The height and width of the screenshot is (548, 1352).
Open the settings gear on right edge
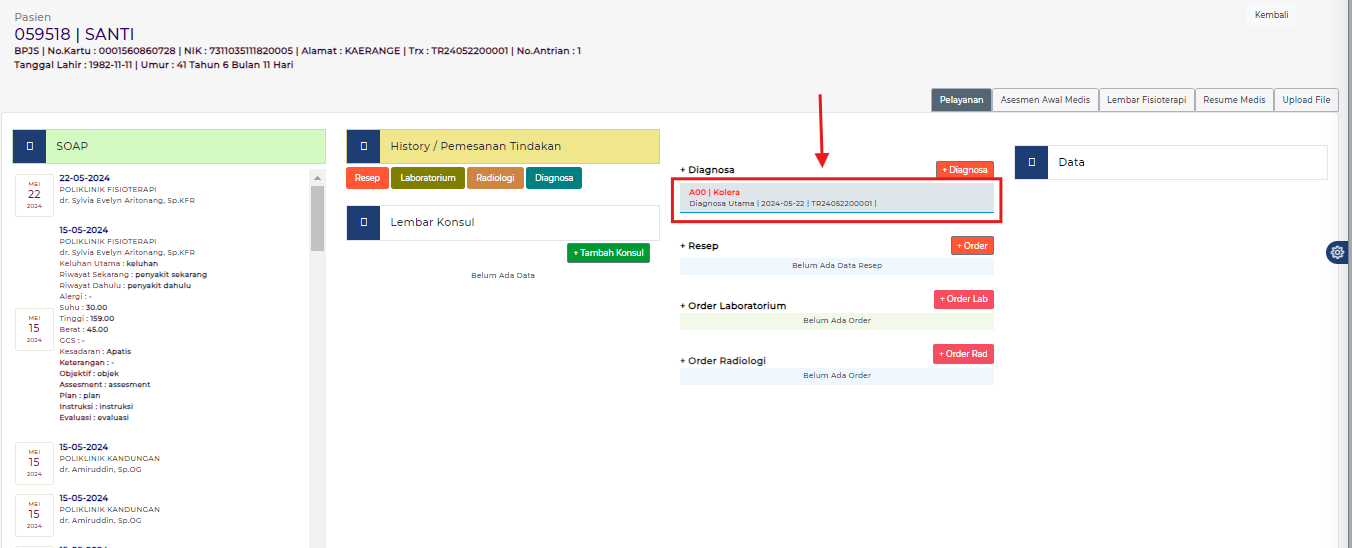pos(1337,252)
